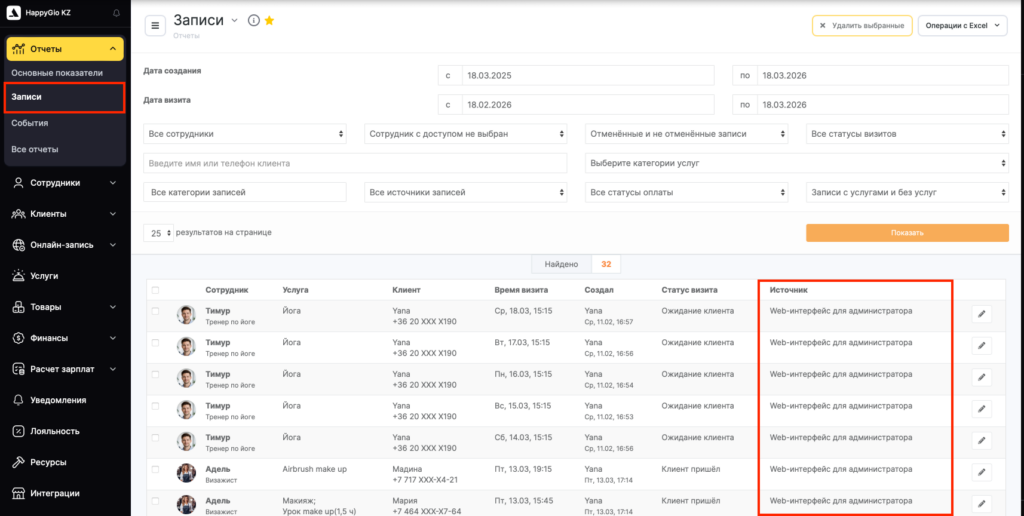Viewport: 1024px width, 516px height.
Task: Click the notification bell icon near HappyGio KZ
Action: 116,13
